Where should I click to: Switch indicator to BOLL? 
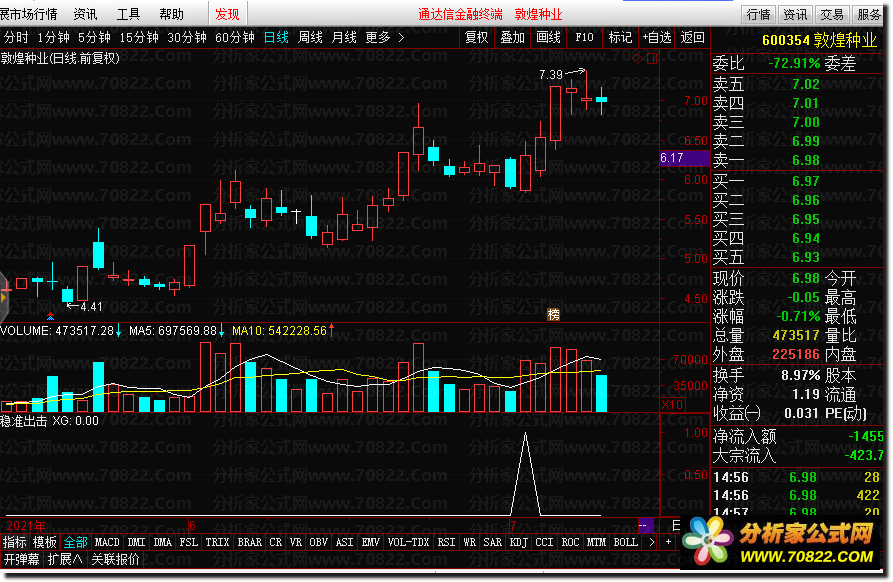point(625,542)
